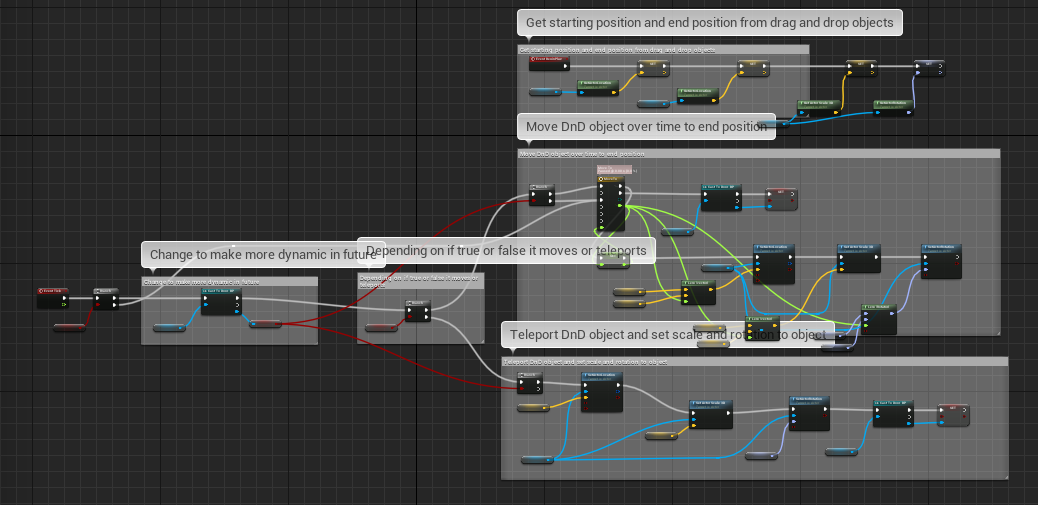Select Branch node in 'Move DnD object over time' box
Viewport: 1038px width, 505px height.
tap(542, 195)
